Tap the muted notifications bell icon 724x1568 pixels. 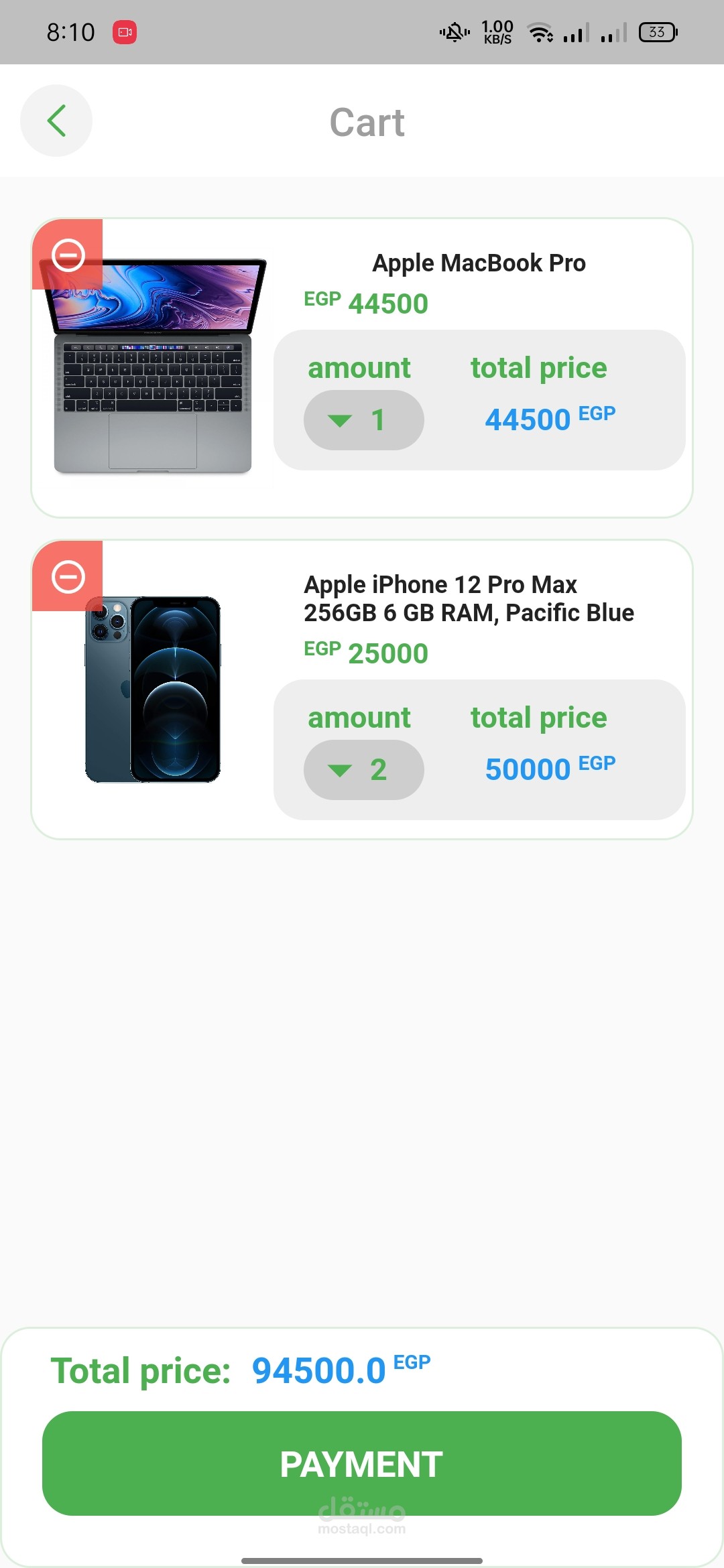455,32
